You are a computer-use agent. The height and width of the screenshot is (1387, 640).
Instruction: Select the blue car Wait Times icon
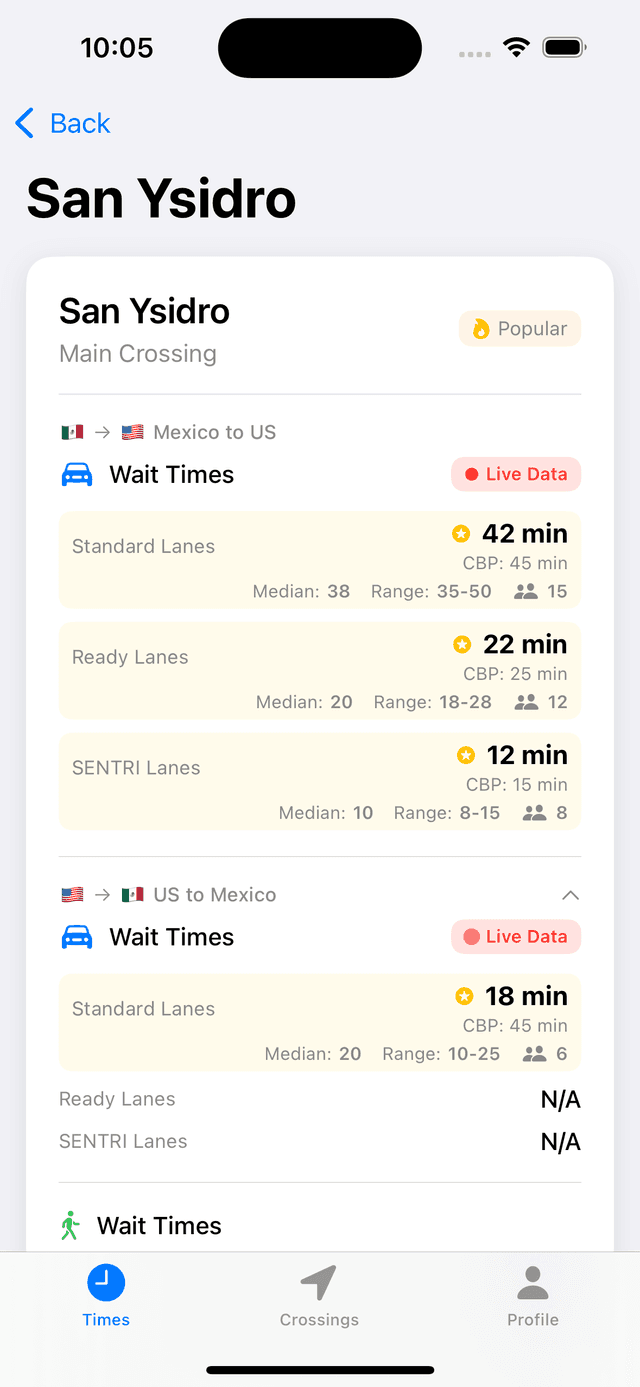[76, 474]
